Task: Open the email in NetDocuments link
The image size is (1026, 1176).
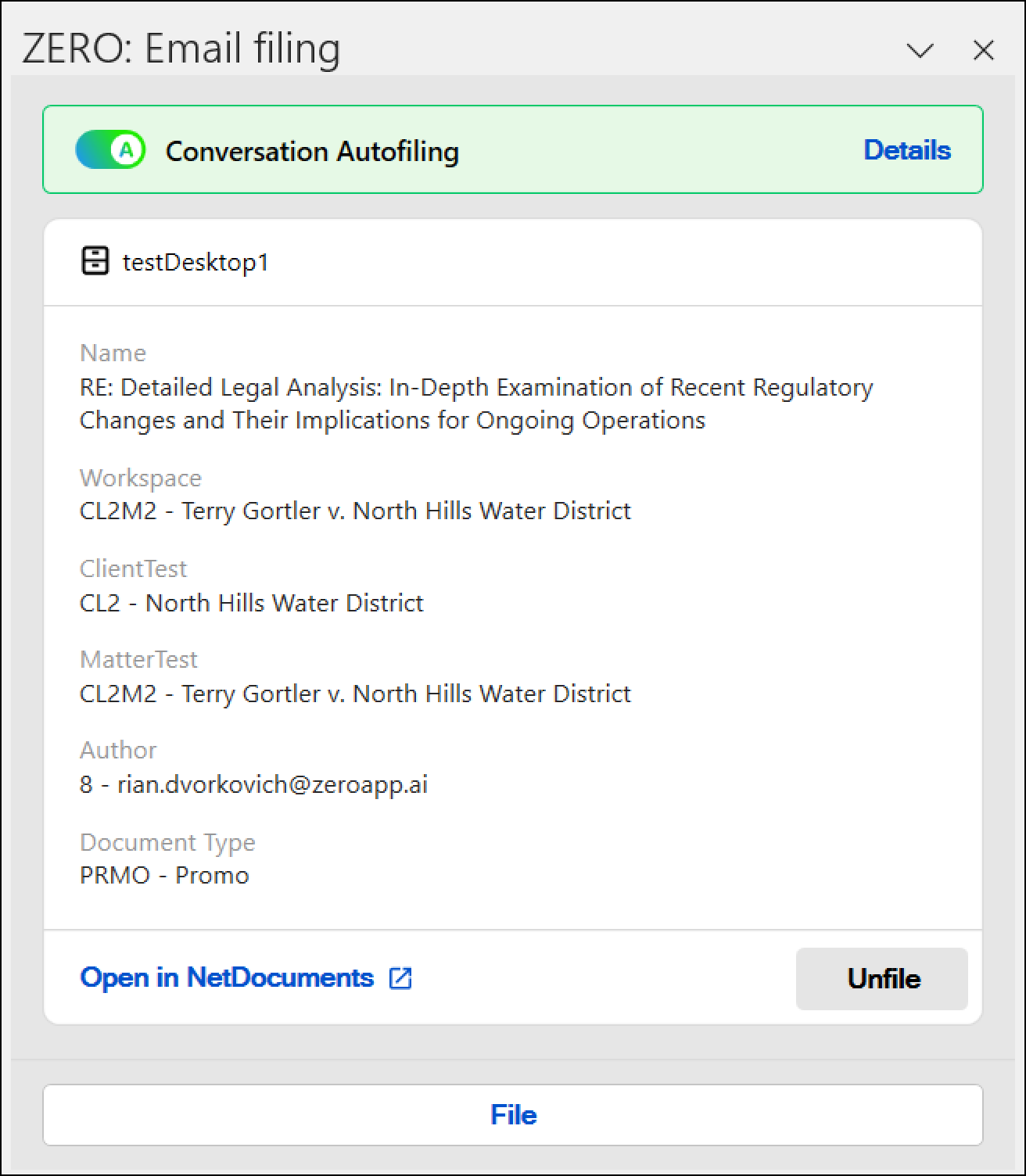Action: [227, 977]
